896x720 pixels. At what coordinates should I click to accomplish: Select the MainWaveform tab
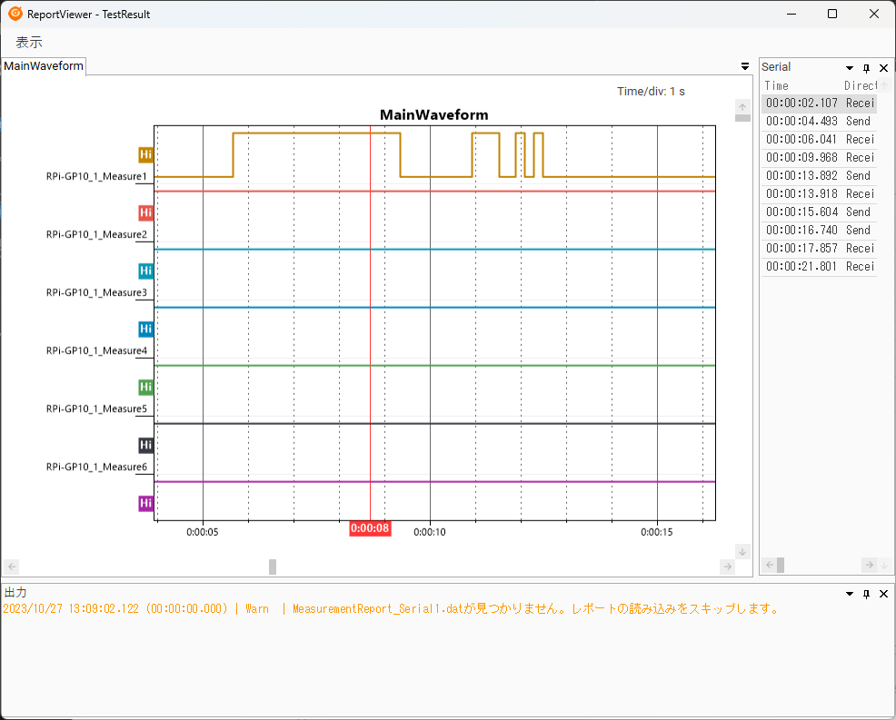(43, 66)
